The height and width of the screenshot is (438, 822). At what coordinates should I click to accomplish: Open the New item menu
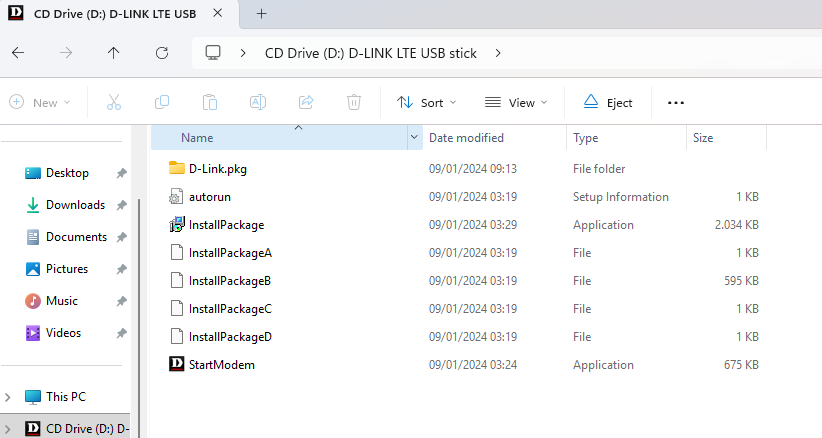(40, 102)
